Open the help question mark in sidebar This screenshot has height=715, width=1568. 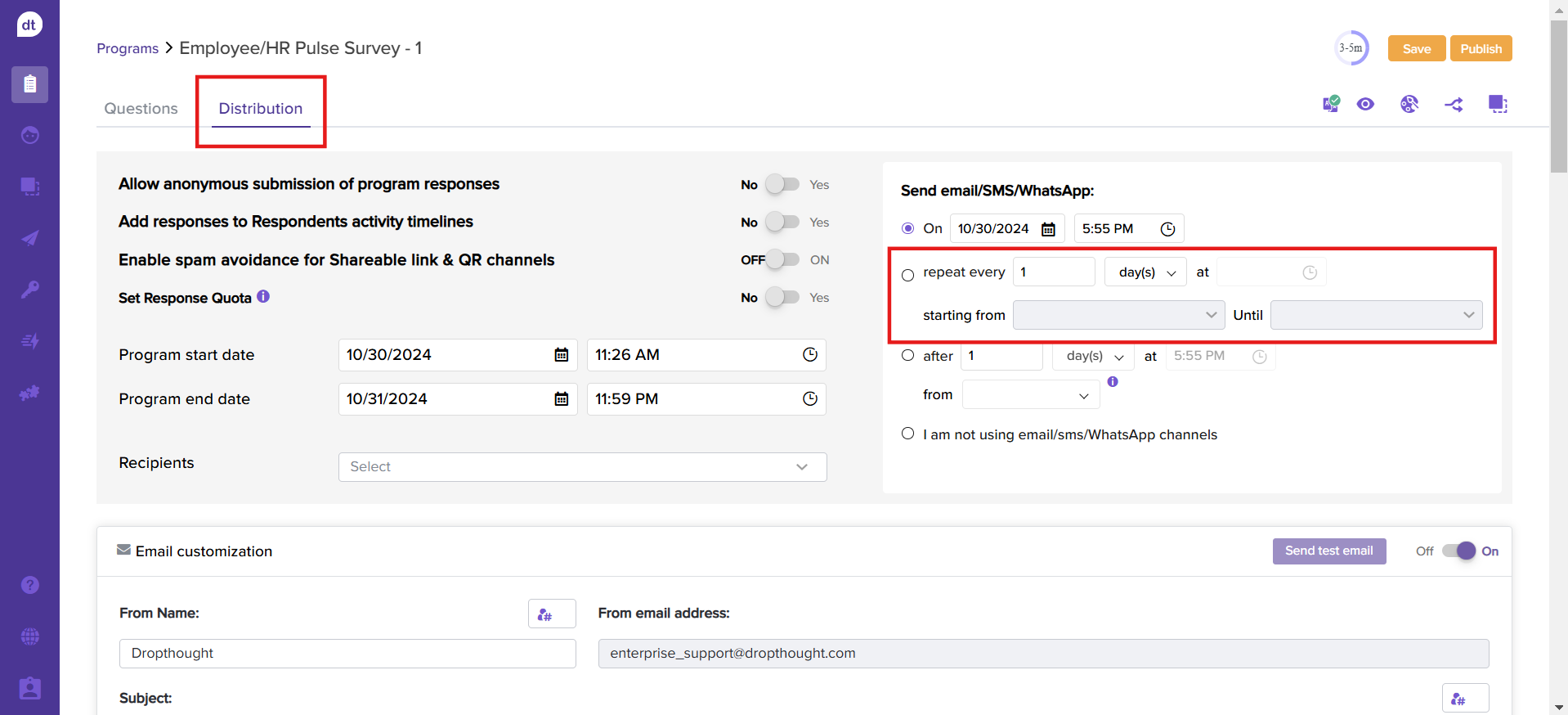tap(30, 585)
